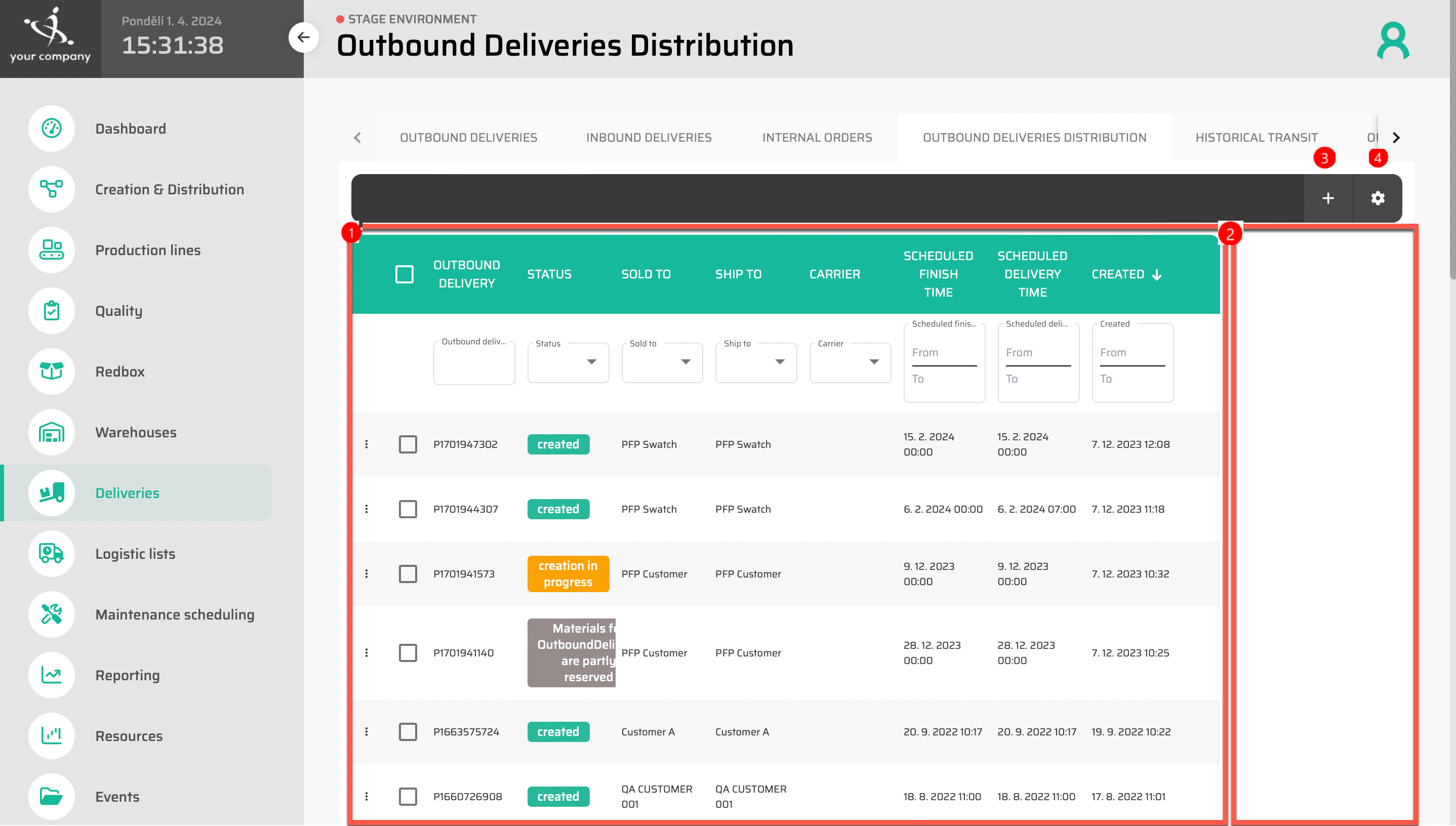The height and width of the screenshot is (826, 1456).
Task: Expand the Carrier filter dropdown
Action: 874,362
